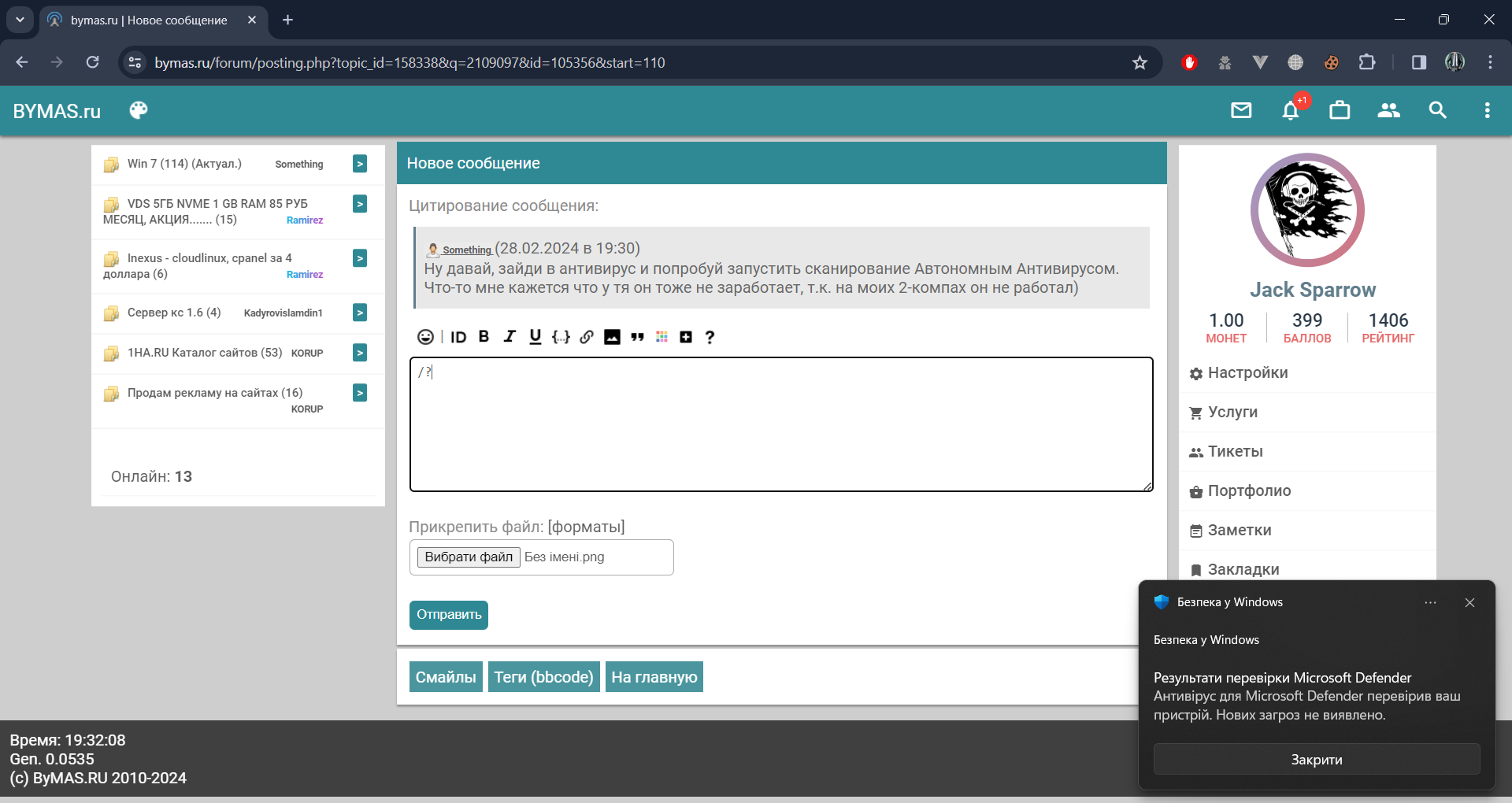The width and height of the screenshot is (1512, 803).
Task: Open the browser tab search dropdown
Action: point(20,20)
